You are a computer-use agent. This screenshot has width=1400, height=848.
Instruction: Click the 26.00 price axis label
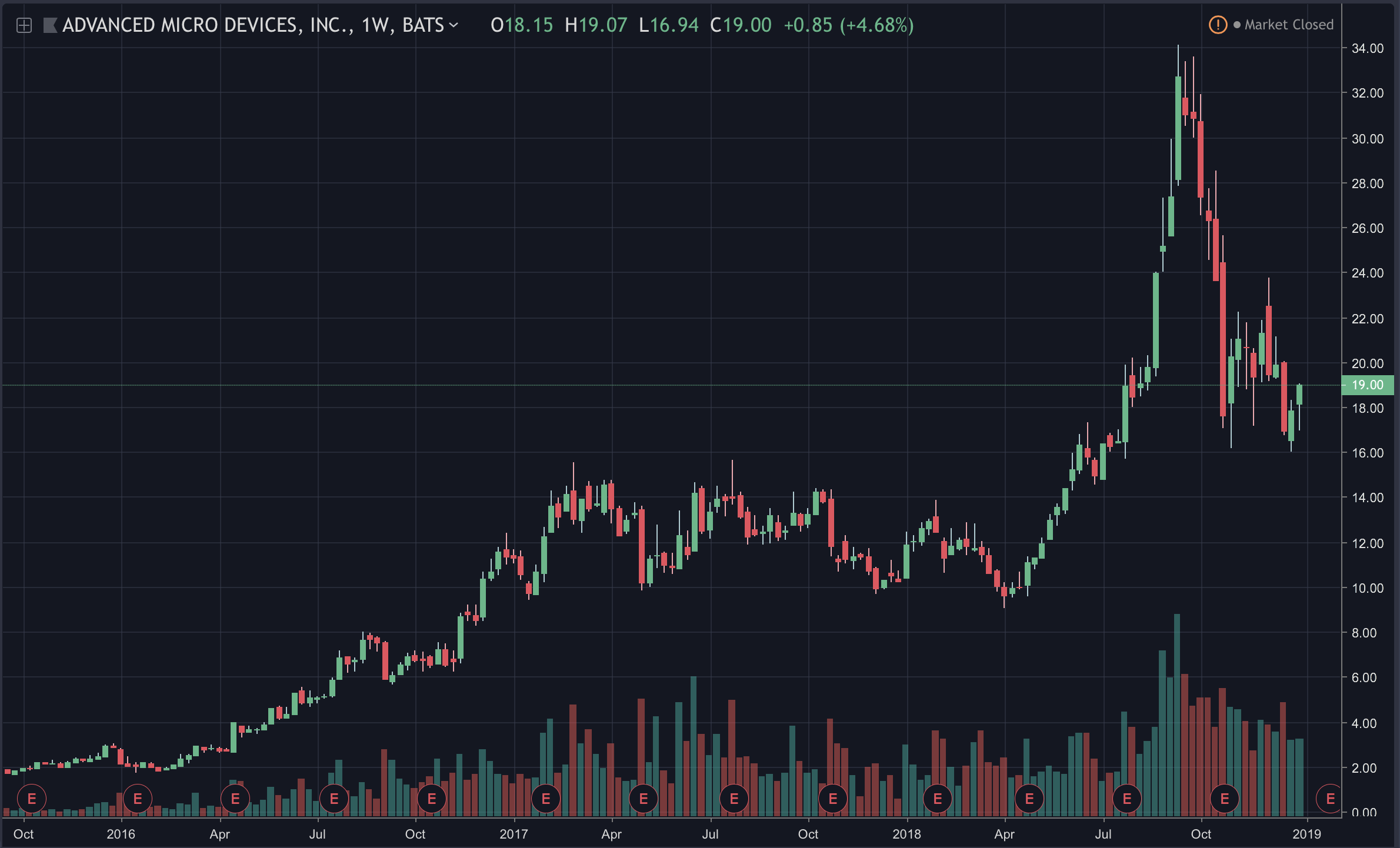click(1368, 228)
